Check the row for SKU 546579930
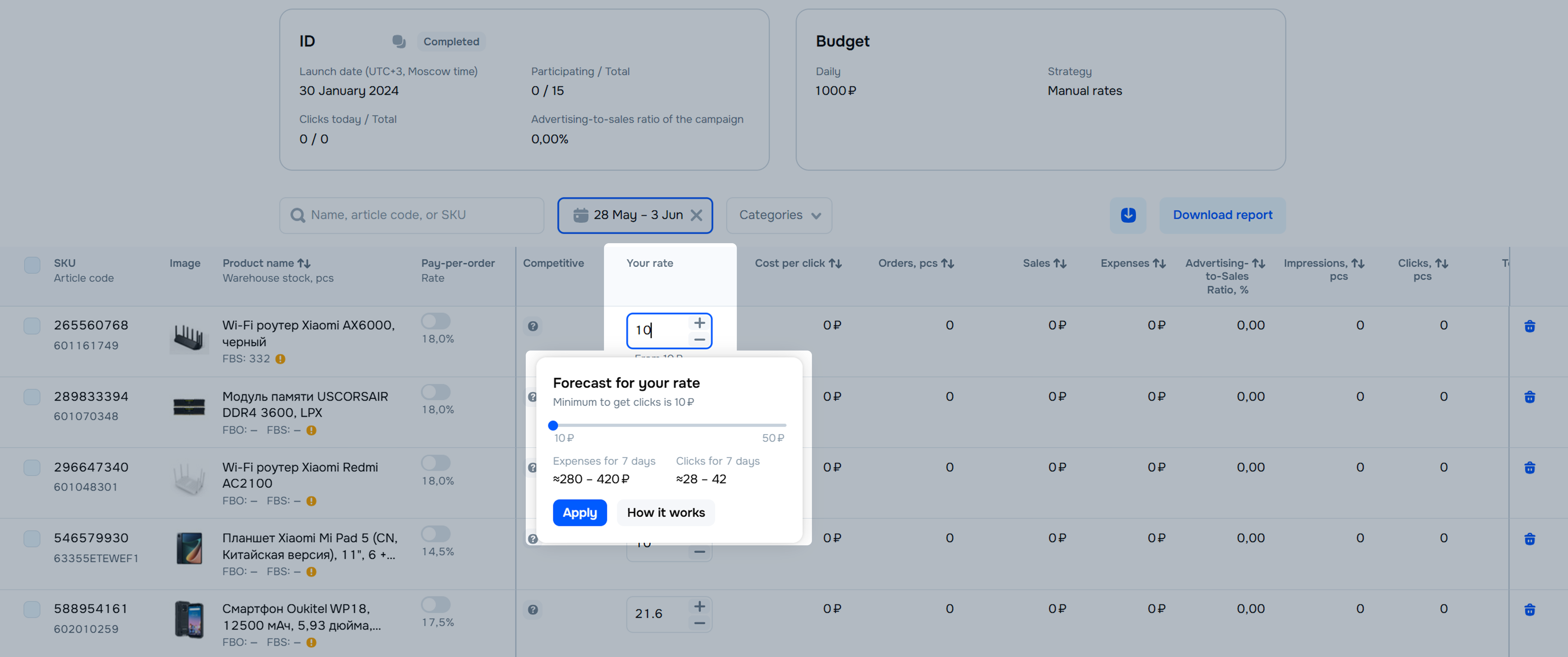The image size is (1568, 657). [32, 539]
